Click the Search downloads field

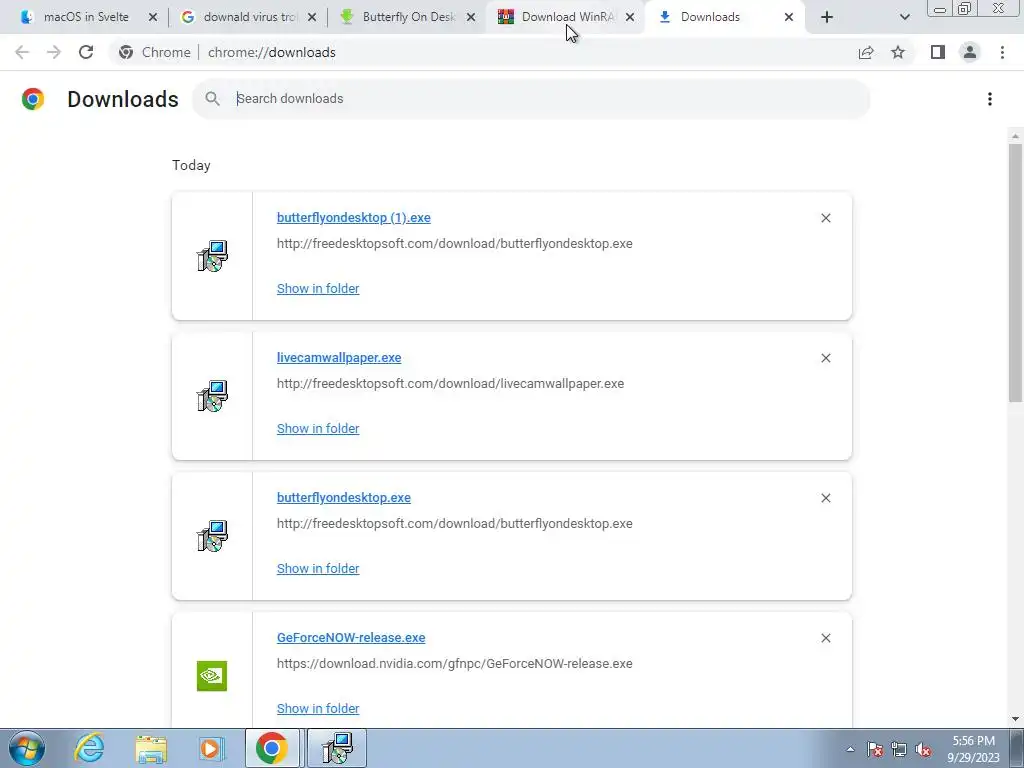531,99
